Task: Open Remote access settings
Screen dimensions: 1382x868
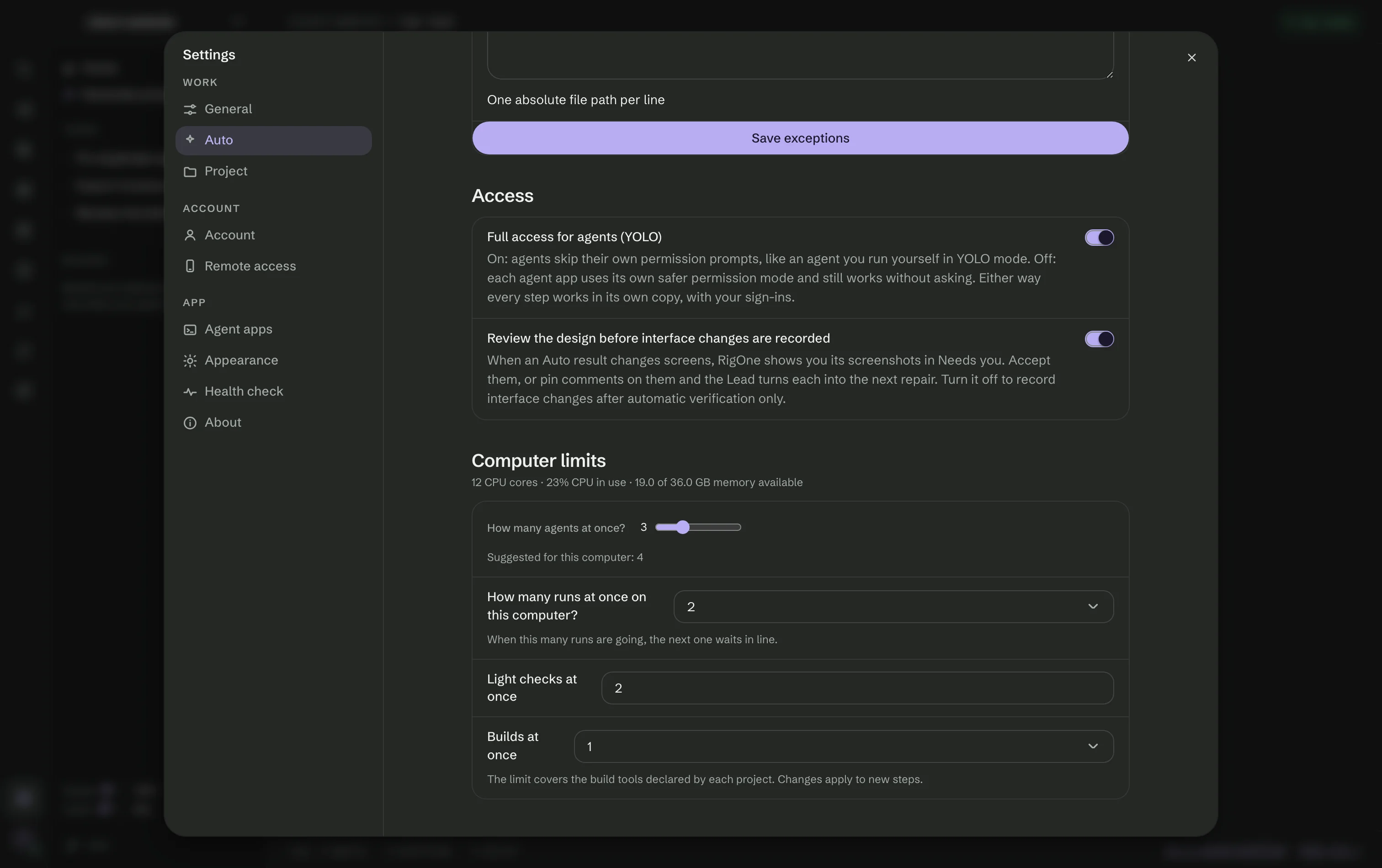Action: pyautogui.click(x=274, y=266)
